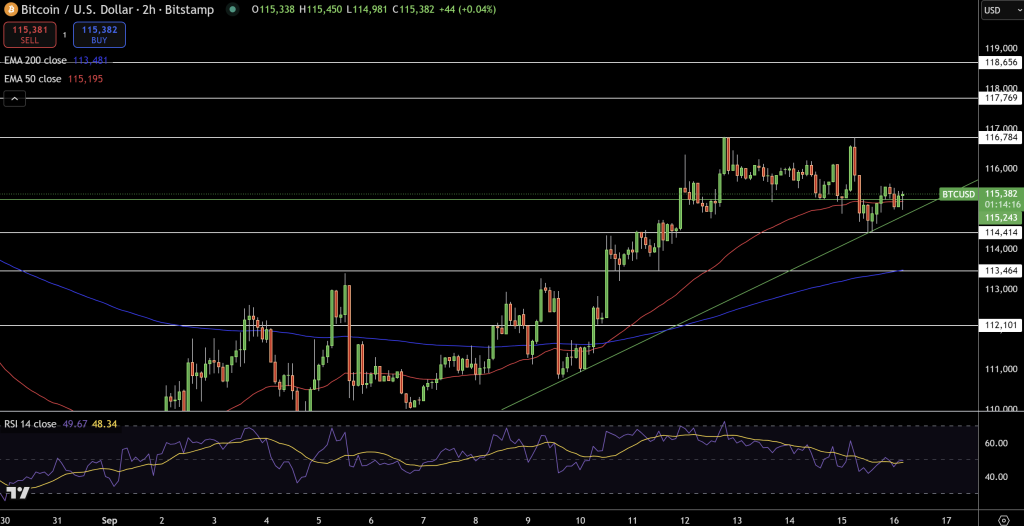
Task: Select the EMA 200 close indicator label
Action: pos(36,60)
